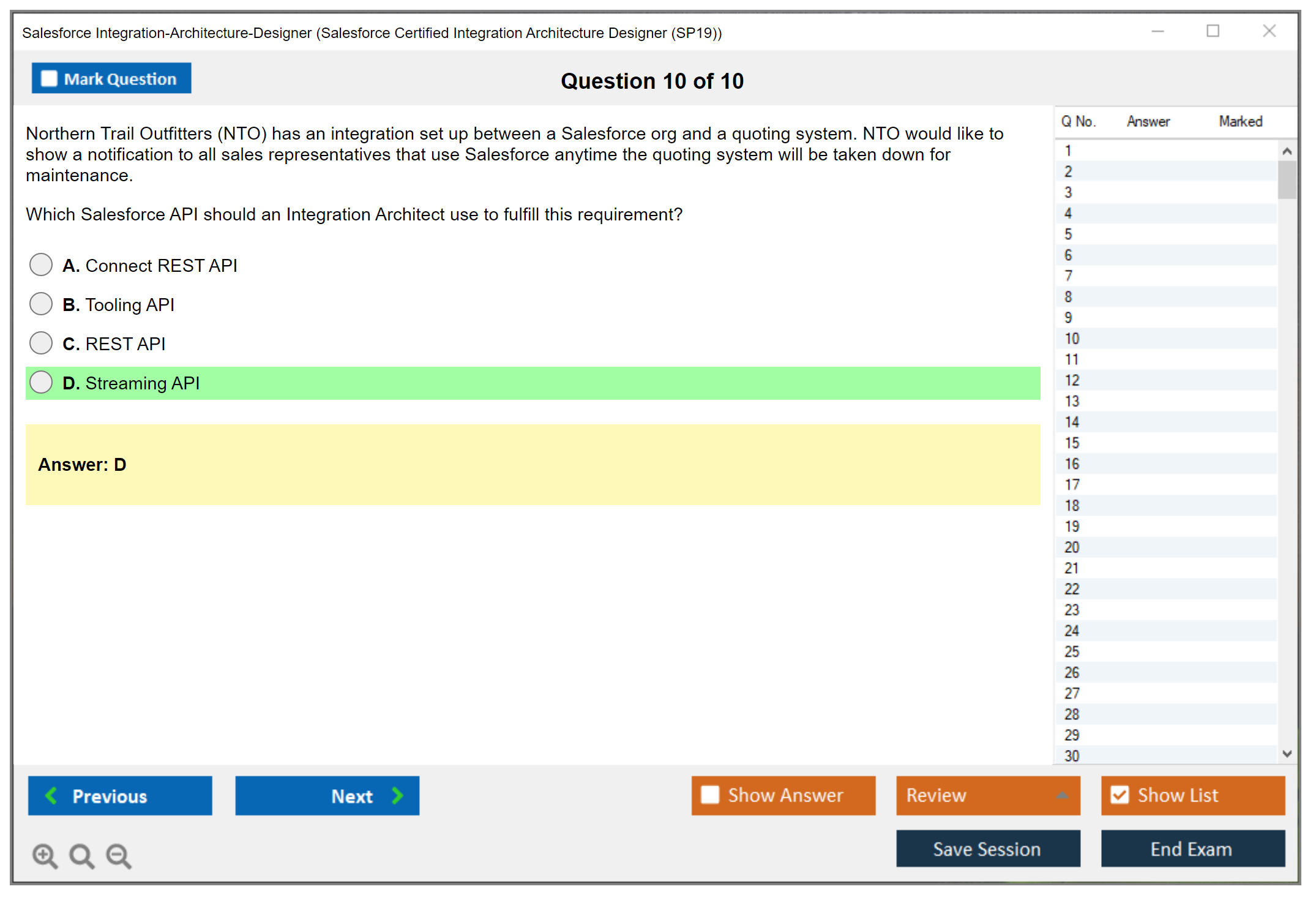Image resolution: width=1316 pixels, height=900 pixels.
Task: Click the Save Session button
Action: pyautogui.click(x=987, y=849)
